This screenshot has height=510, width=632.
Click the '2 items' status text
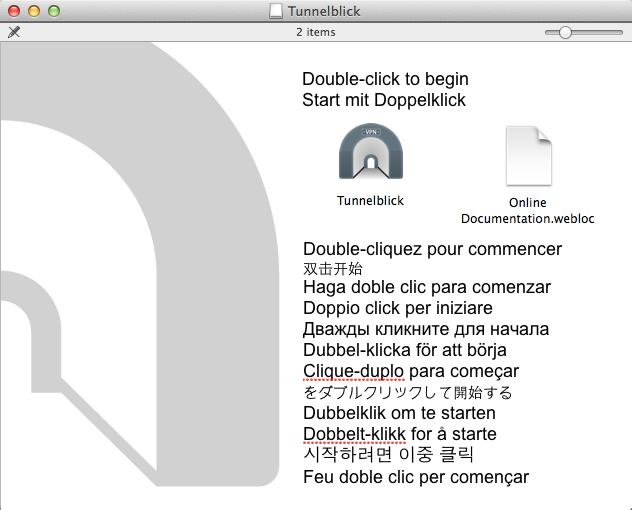click(316, 32)
